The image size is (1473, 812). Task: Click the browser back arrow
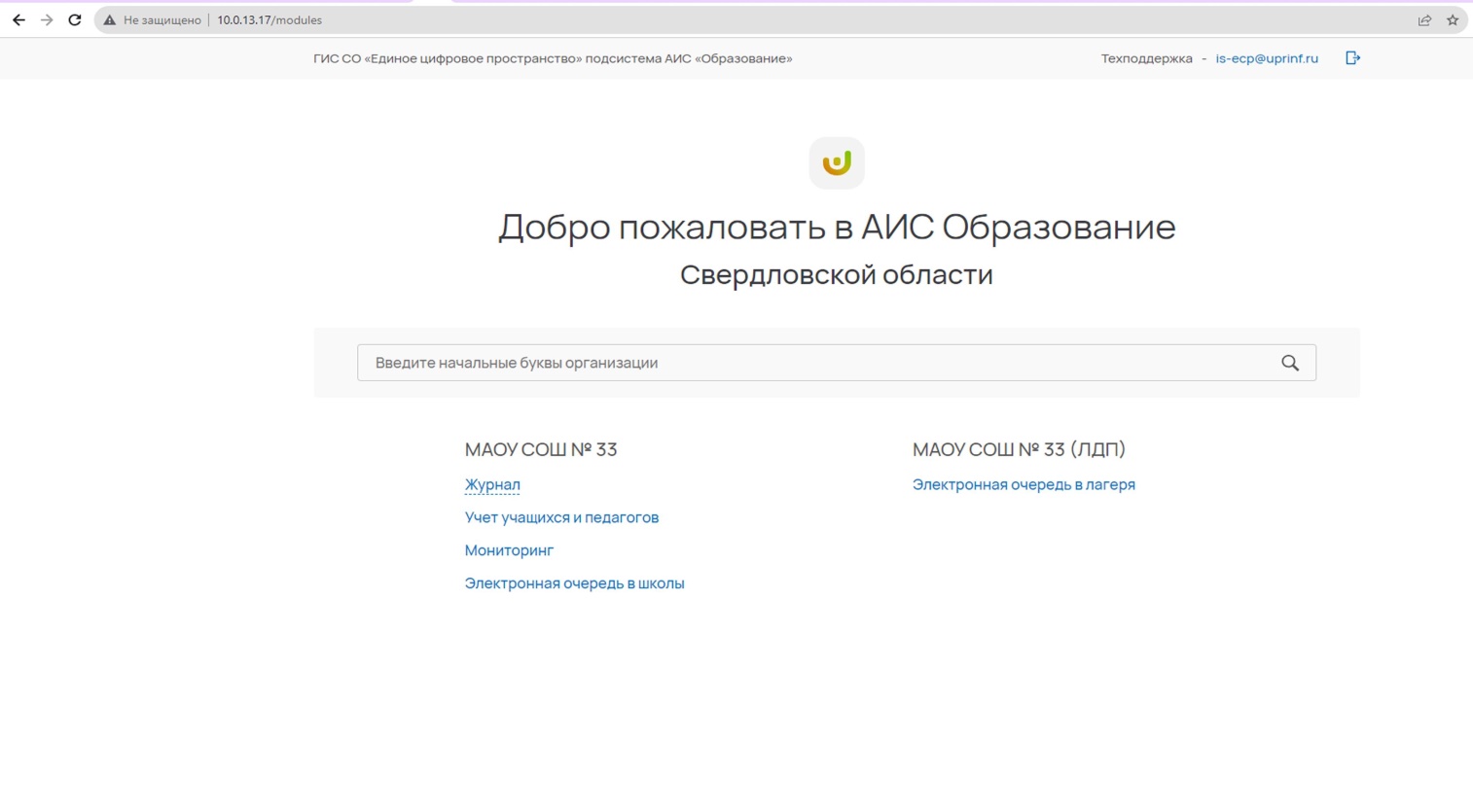pyautogui.click(x=18, y=19)
